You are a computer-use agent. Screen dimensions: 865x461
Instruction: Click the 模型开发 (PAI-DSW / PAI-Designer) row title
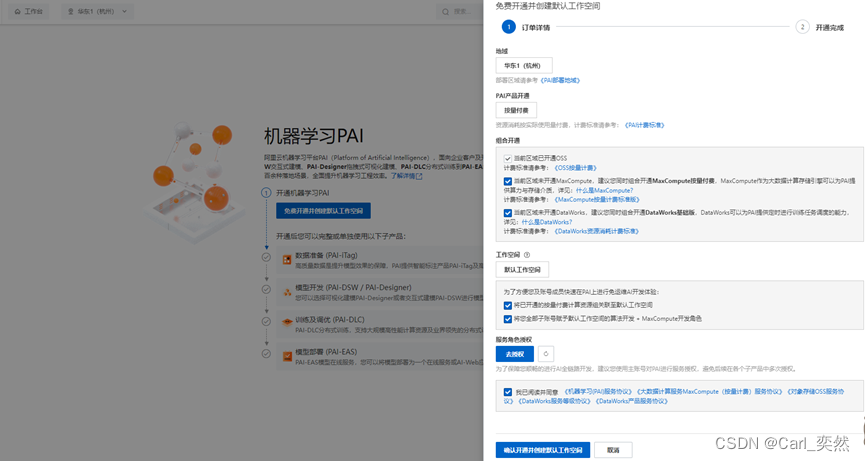click(353, 287)
